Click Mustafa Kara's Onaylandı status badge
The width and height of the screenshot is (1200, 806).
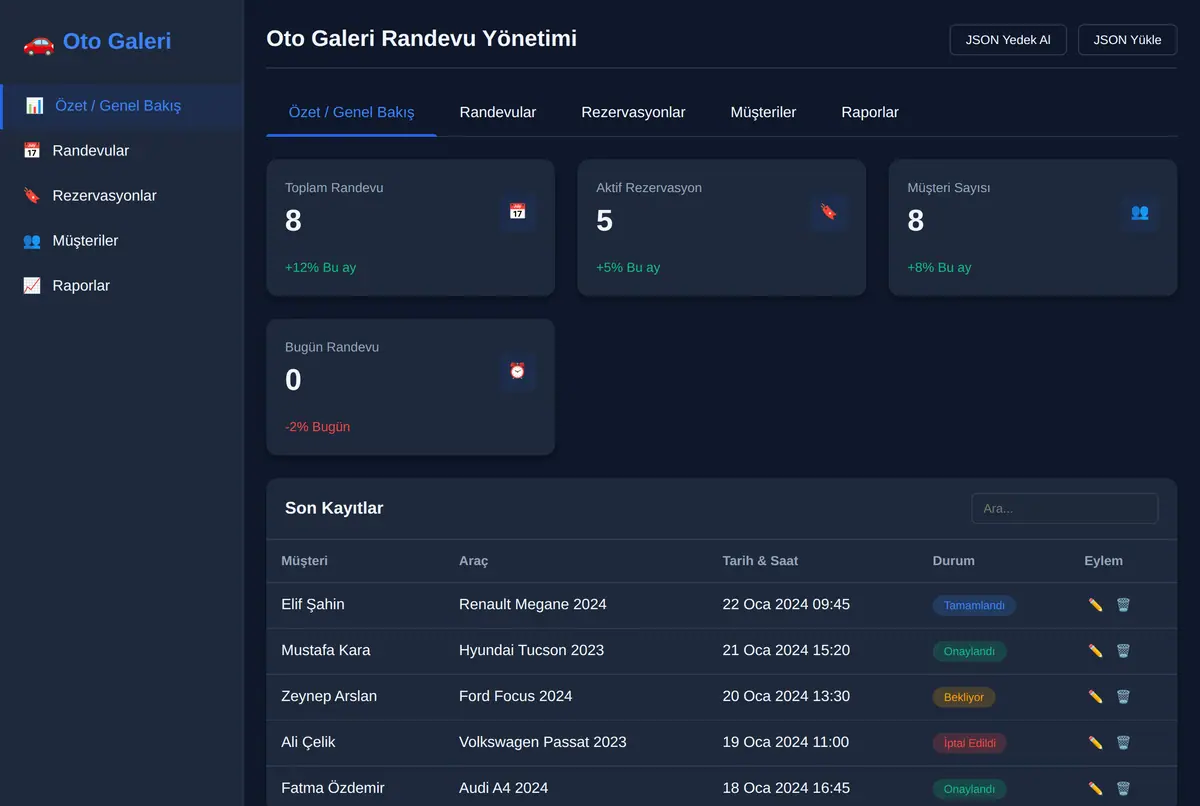969,651
